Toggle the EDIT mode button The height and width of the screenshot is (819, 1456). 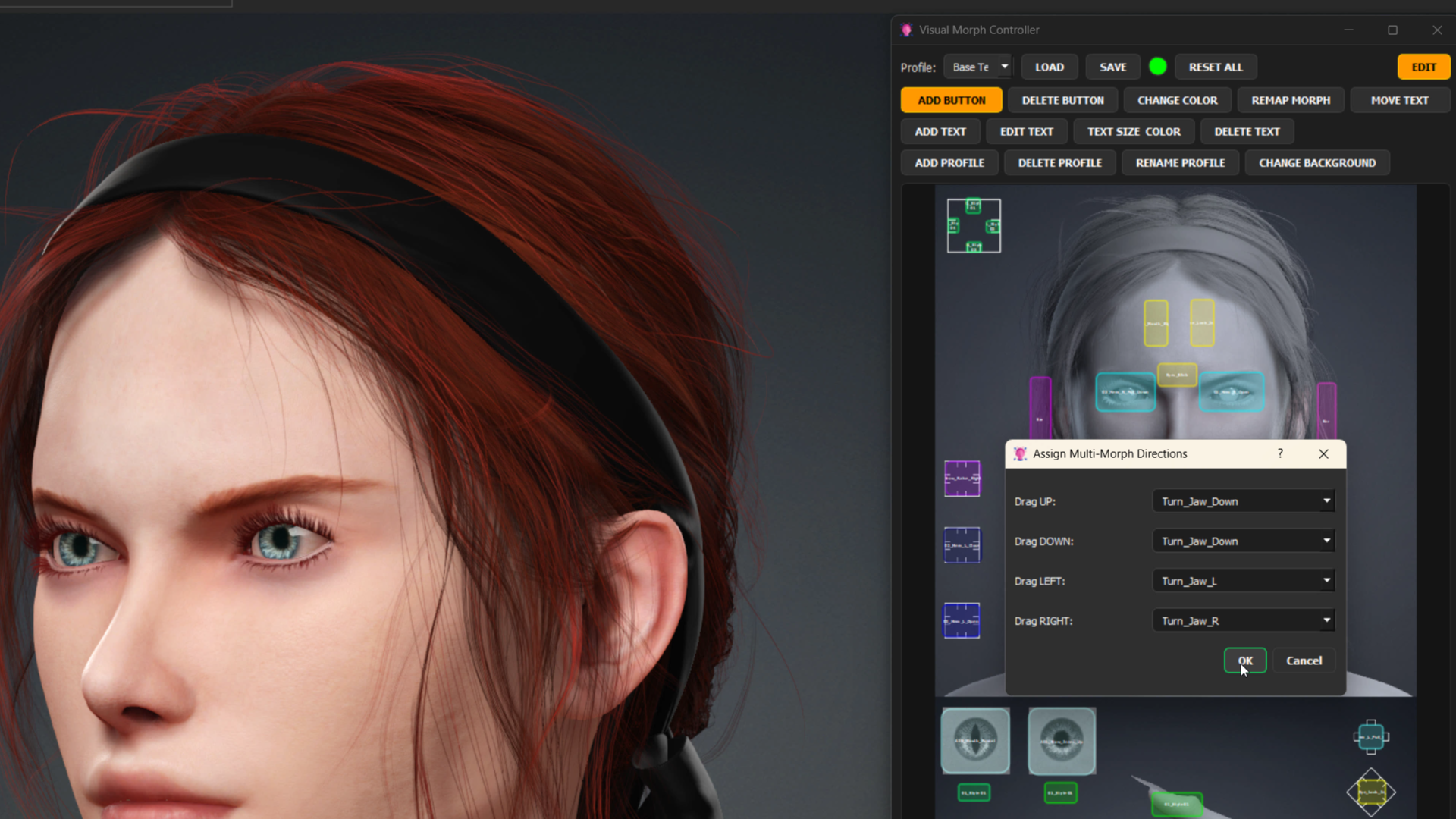[x=1423, y=67]
